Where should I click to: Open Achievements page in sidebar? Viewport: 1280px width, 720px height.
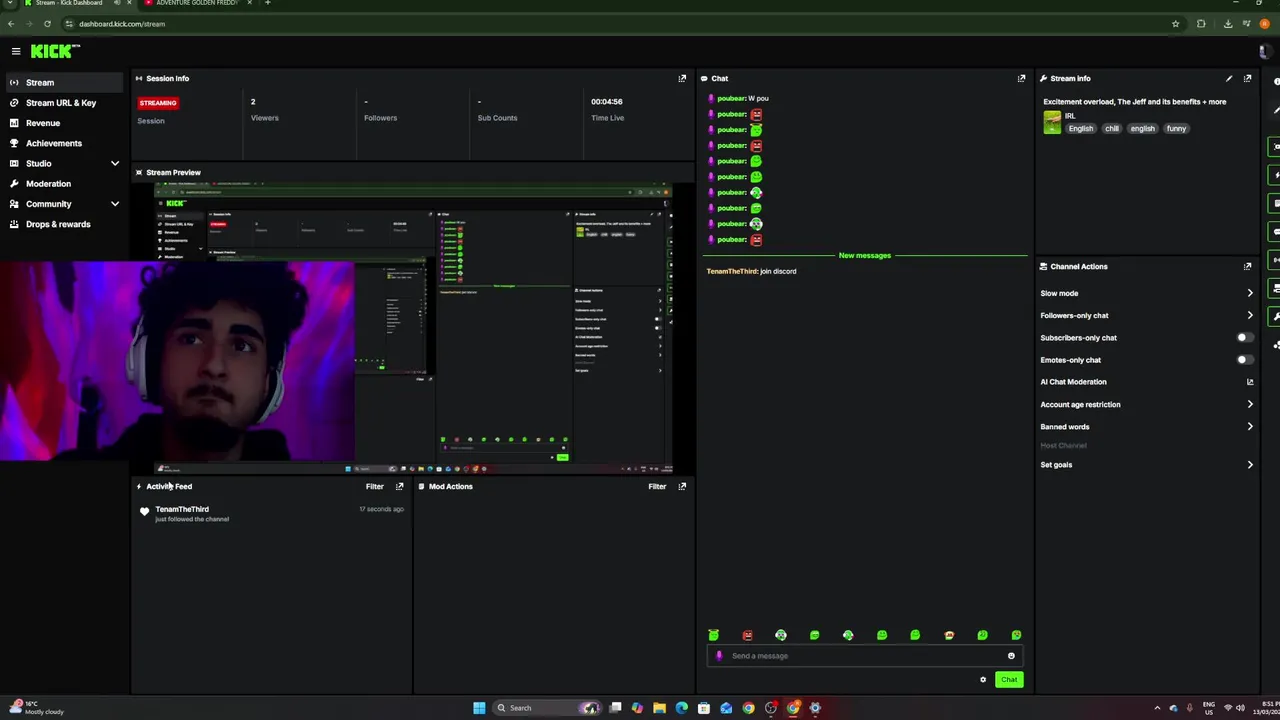64,143
